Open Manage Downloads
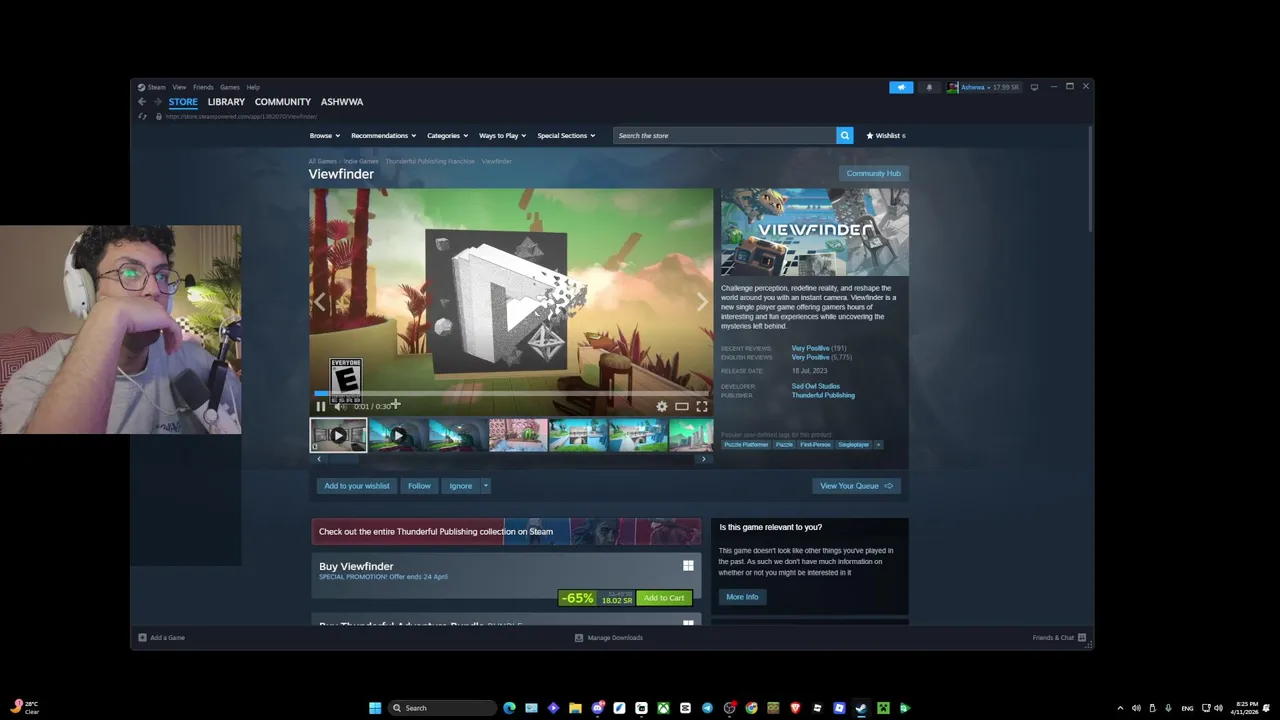Screen dimensions: 1280x720 click(609, 637)
